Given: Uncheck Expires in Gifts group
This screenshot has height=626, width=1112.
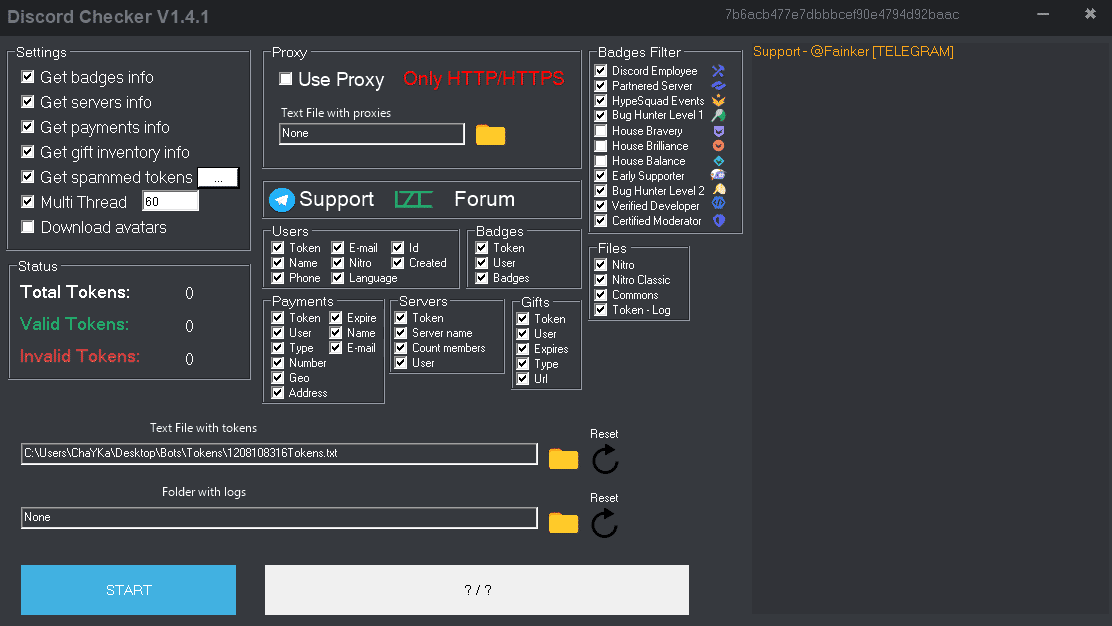Looking at the screenshot, I should coord(523,349).
